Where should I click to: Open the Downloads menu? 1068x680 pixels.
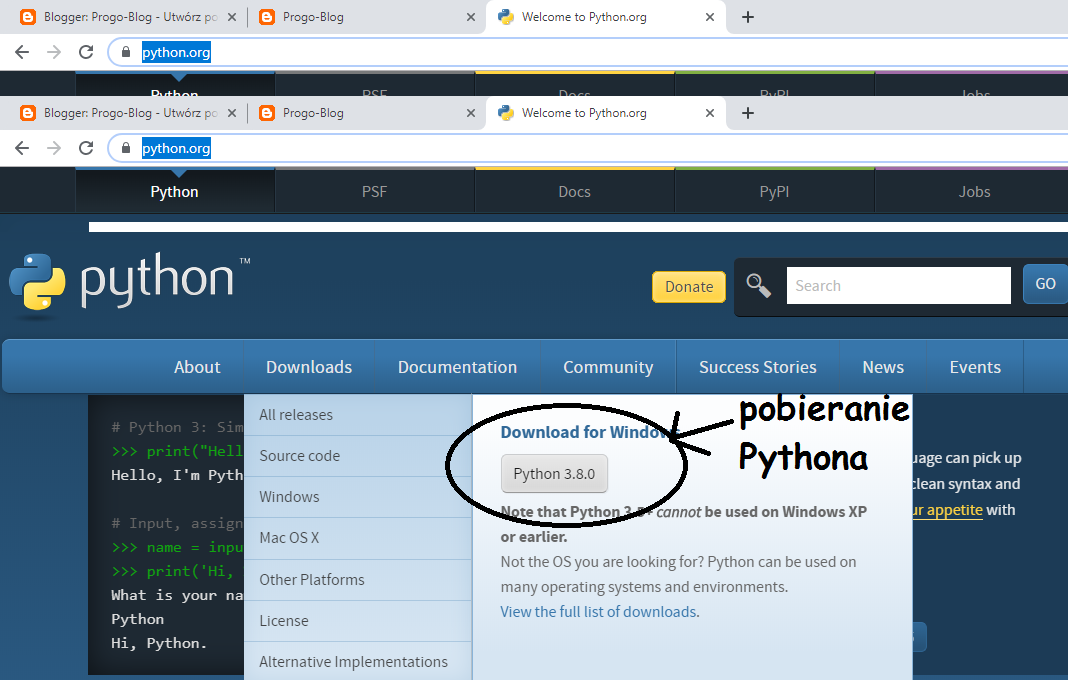tap(308, 366)
